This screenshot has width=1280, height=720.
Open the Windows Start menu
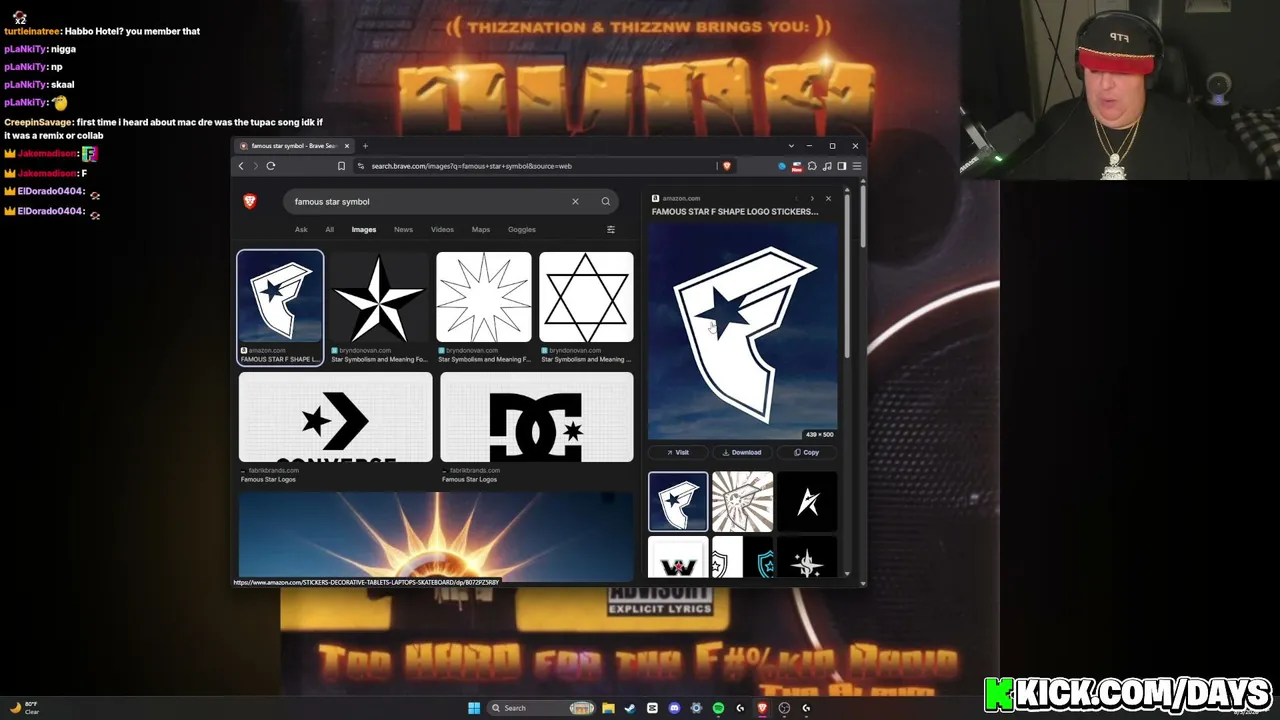pos(474,708)
